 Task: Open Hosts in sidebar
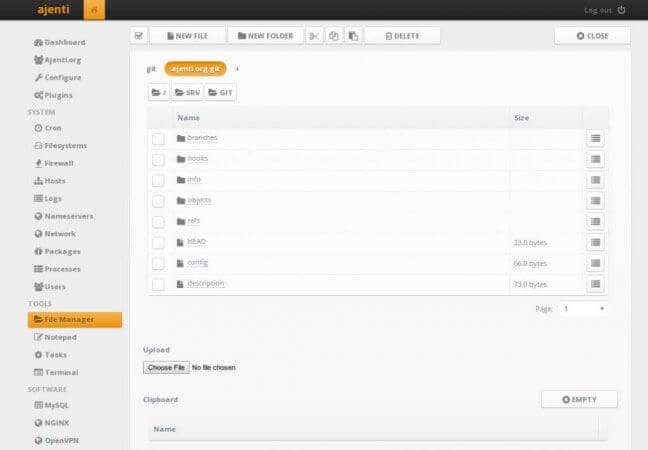pyautogui.click(x=50, y=181)
